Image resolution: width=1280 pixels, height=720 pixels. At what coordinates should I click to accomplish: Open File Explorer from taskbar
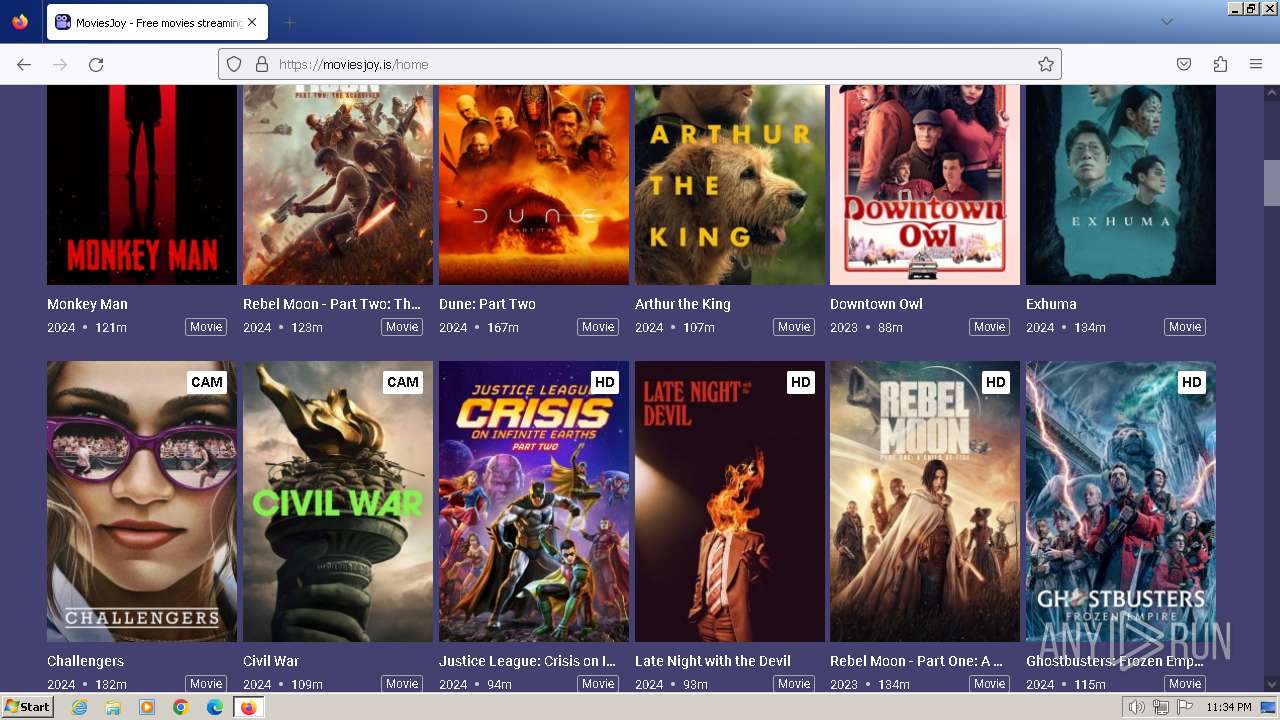pos(113,707)
